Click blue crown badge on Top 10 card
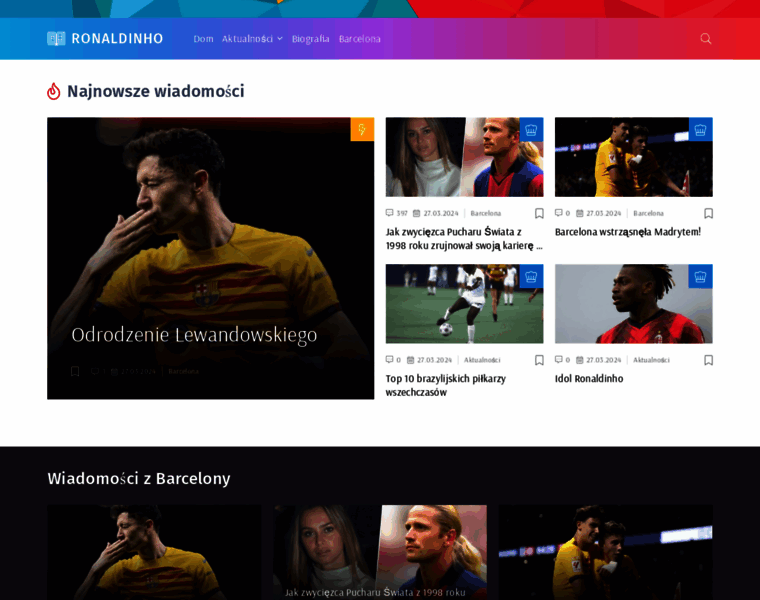Viewport: 760px width, 600px height. click(x=531, y=276)
